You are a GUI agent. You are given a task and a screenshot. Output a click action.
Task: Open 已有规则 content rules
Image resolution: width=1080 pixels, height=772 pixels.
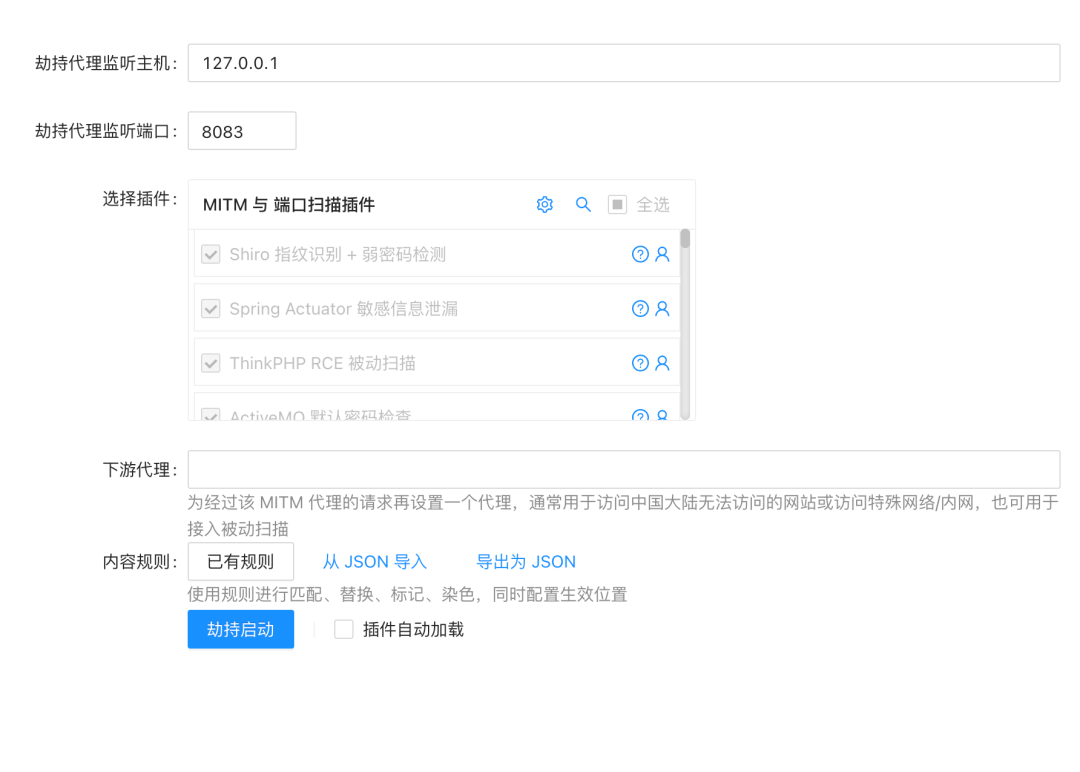(x=240, y=562)
